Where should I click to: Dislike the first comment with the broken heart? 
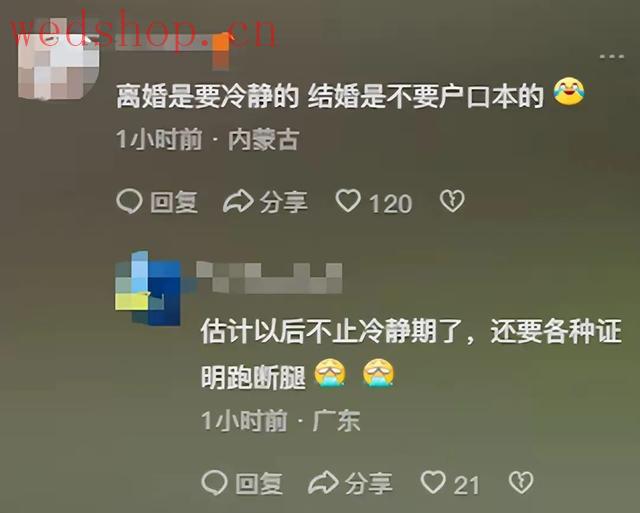pos(452,201)
